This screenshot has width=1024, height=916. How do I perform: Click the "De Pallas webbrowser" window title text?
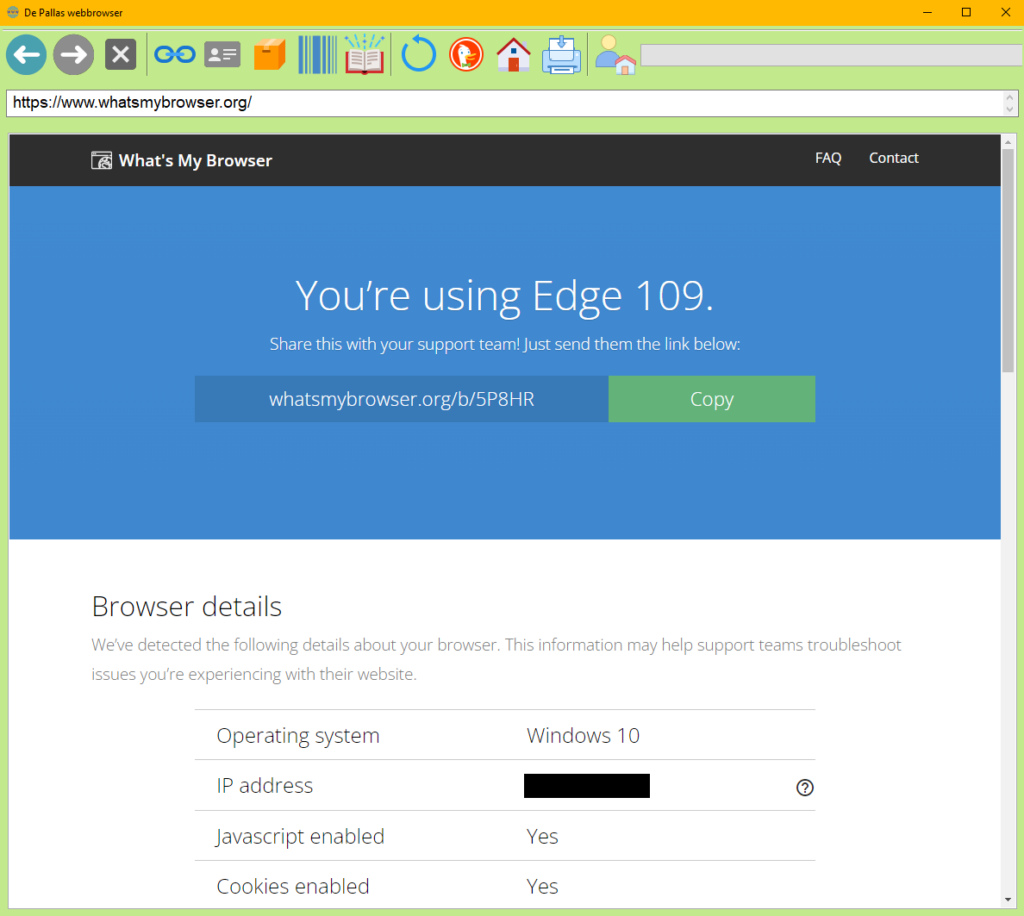73,12
